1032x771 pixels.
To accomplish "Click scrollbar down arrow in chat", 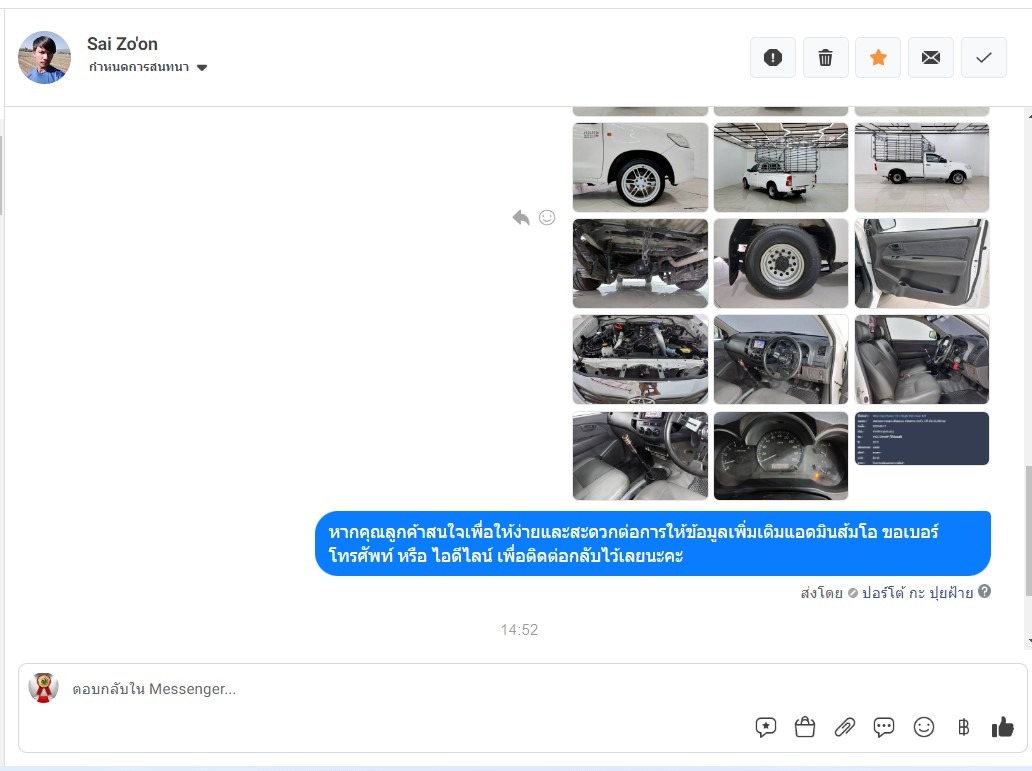I will pos(1029,641).
